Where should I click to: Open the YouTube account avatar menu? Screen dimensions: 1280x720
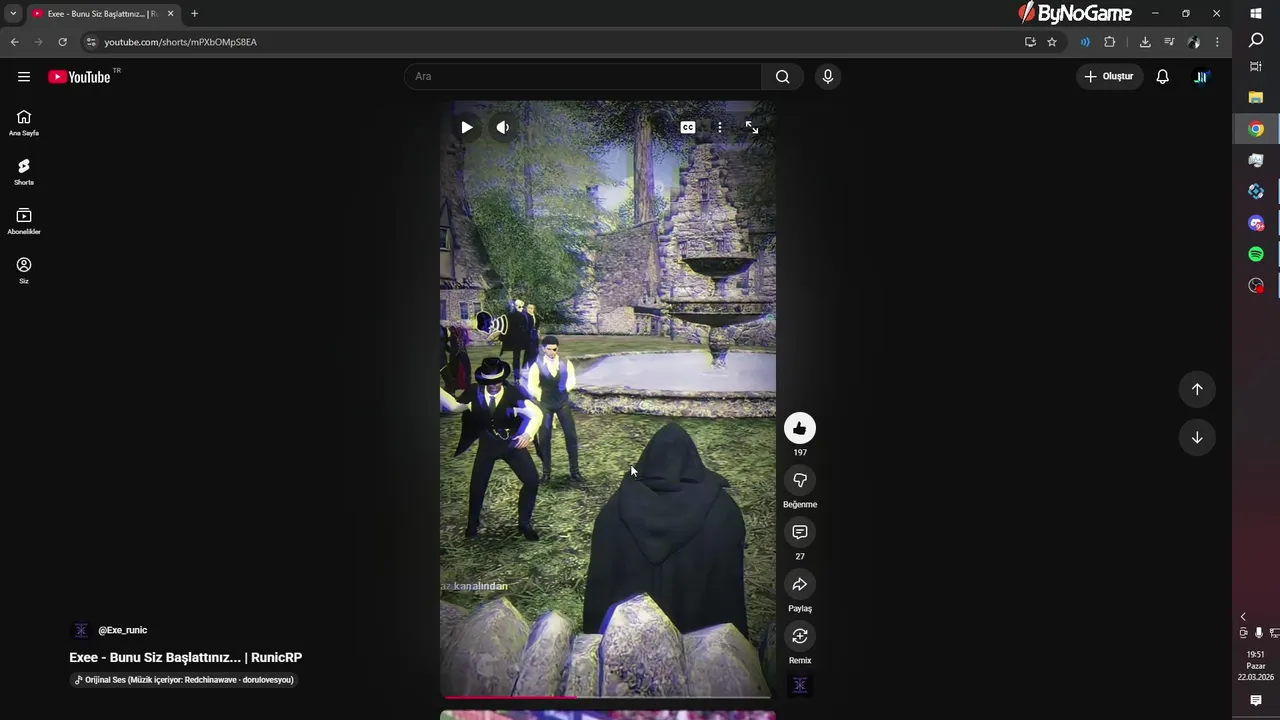click(1201, 76)
